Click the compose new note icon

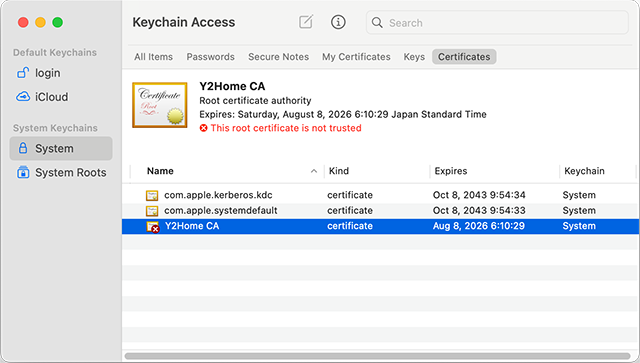306,22
